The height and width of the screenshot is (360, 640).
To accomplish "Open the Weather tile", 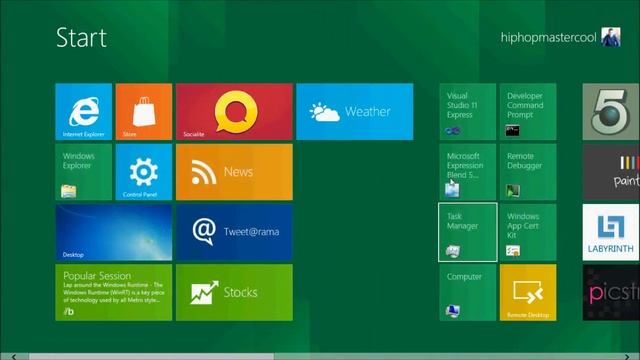I will [x=355, y=111].
